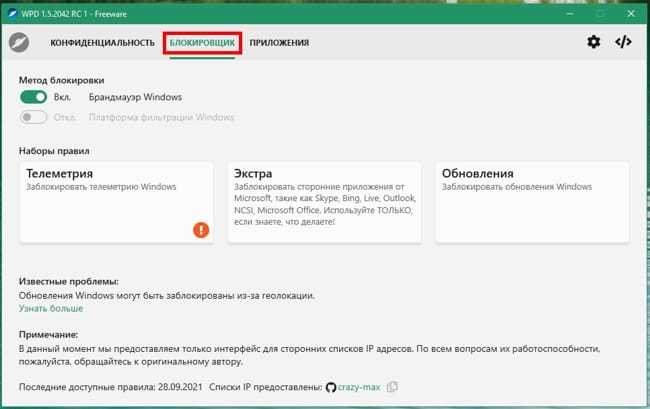Open the Узнать больше link

51,308
